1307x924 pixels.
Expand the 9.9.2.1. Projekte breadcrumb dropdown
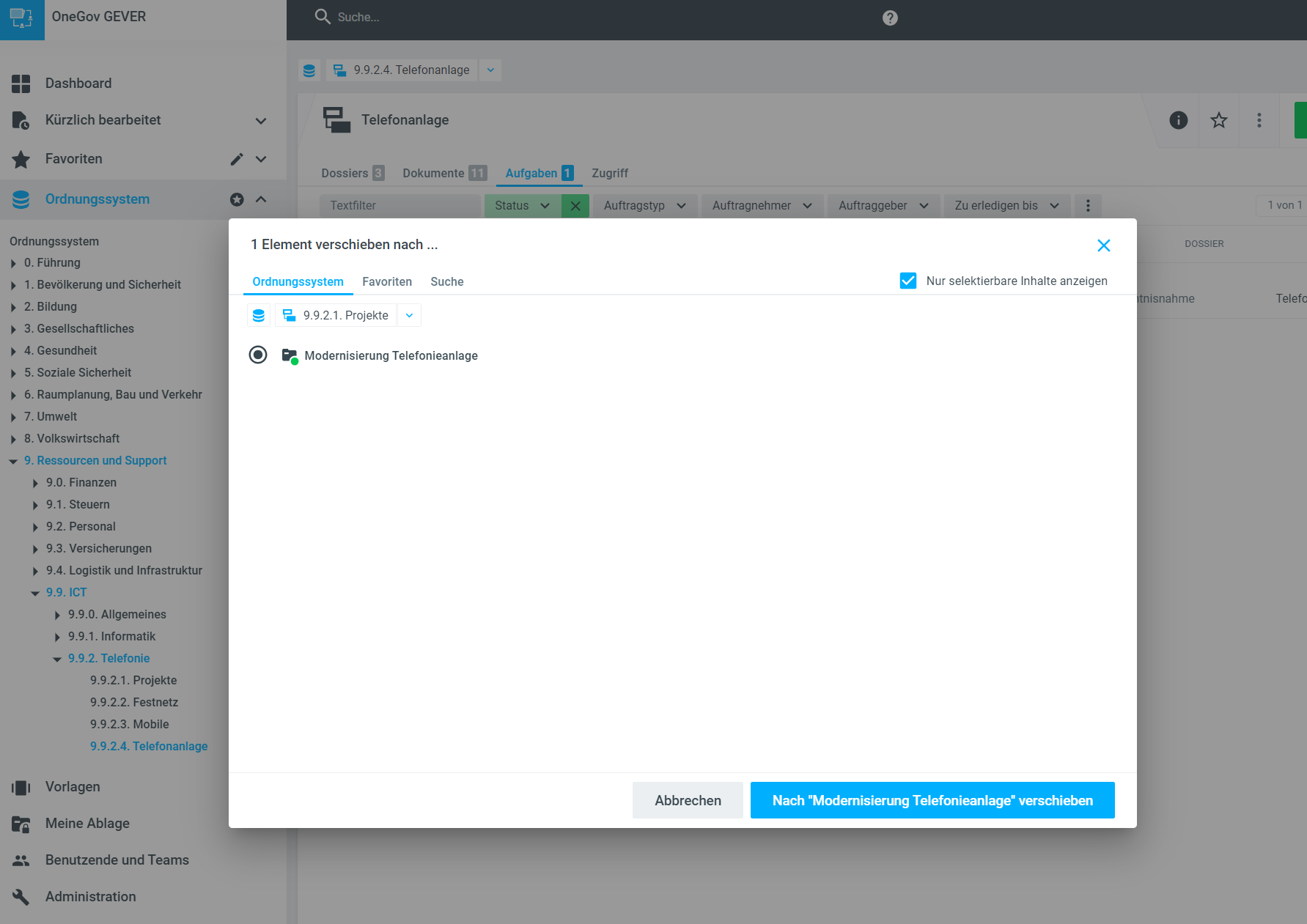tap(409, 316)
